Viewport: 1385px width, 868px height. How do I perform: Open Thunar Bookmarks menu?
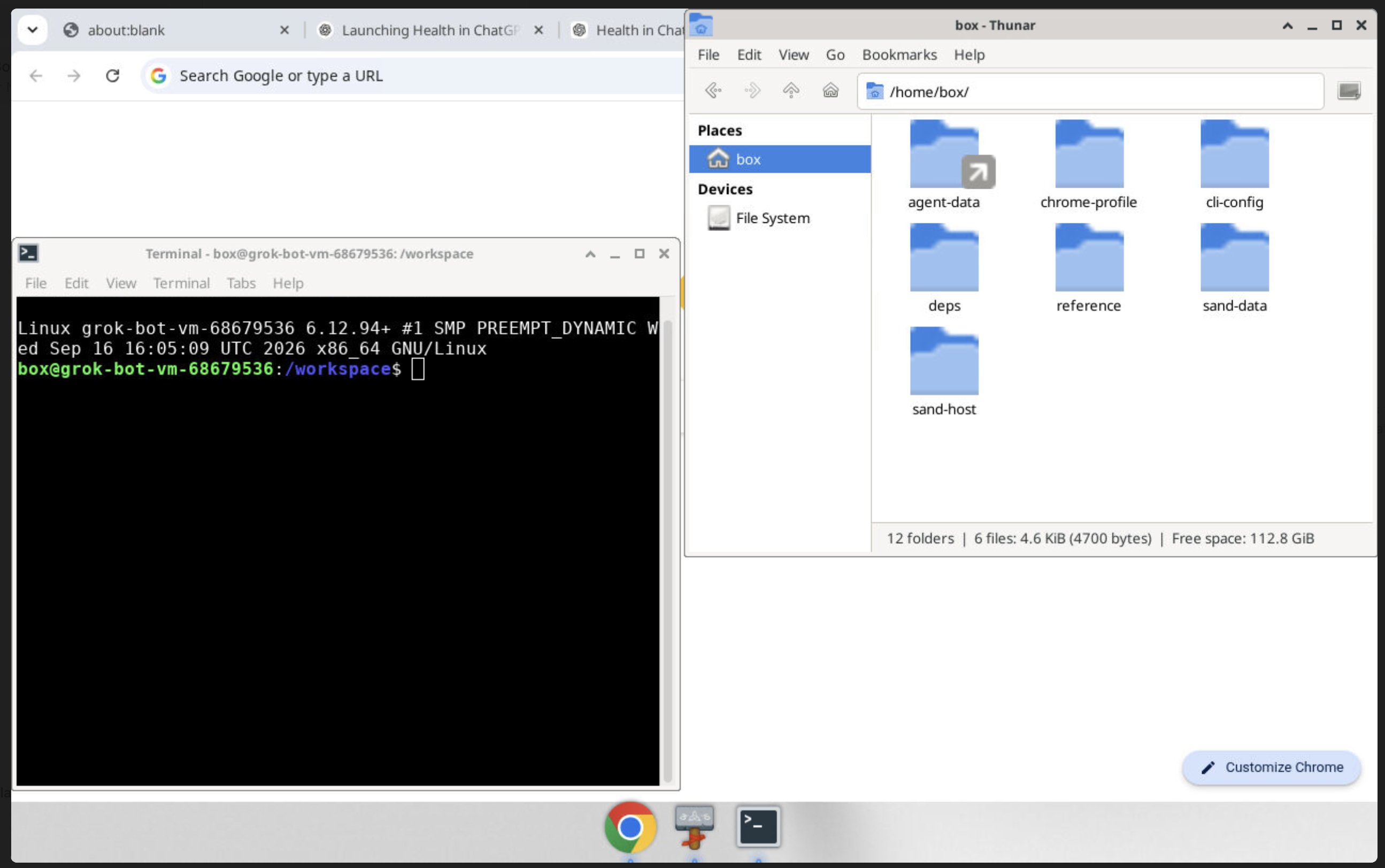point(899,55)
